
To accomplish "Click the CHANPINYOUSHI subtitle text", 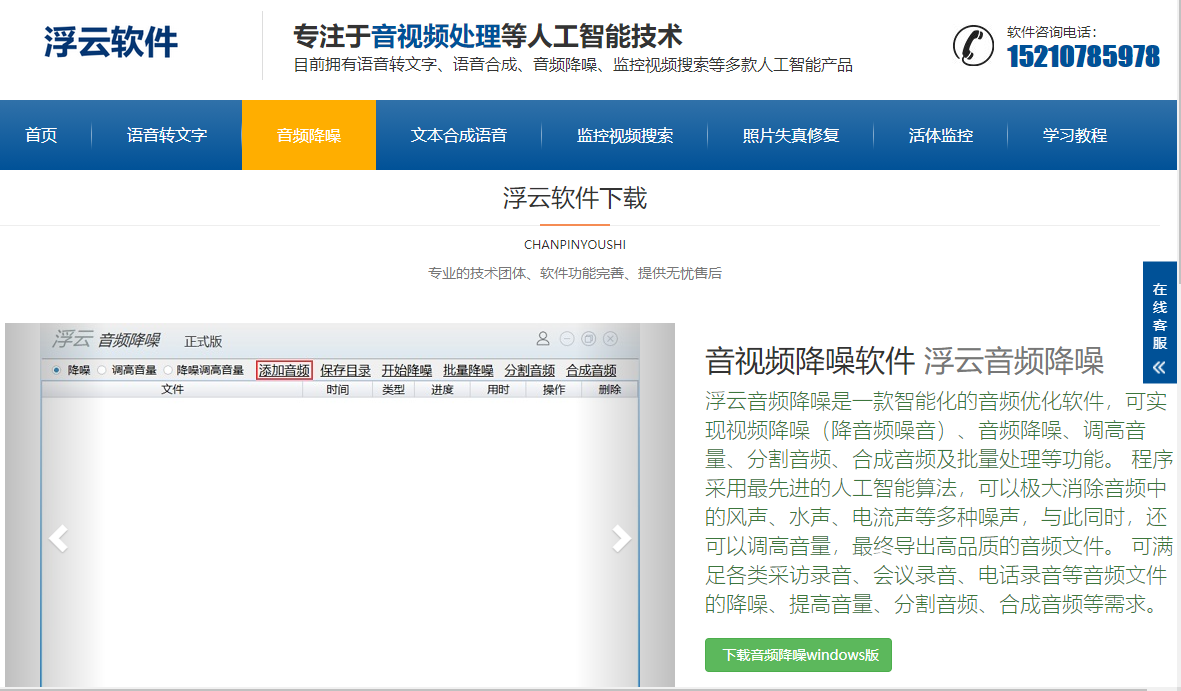I will (x=575, y=245).
